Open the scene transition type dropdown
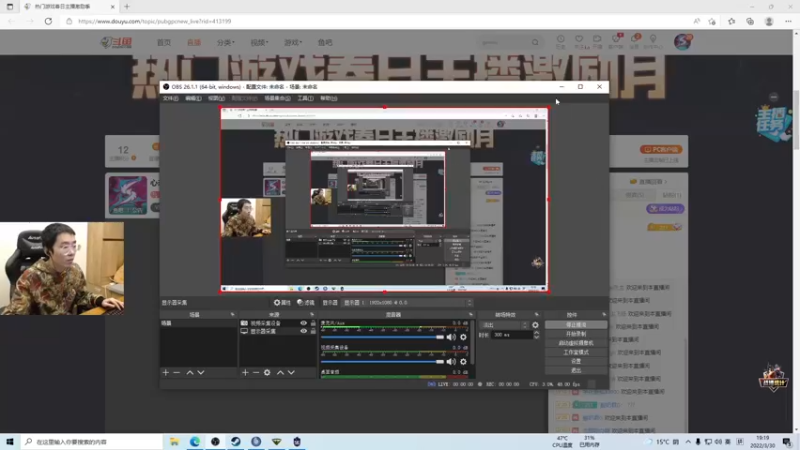Viewport: 800px width, 450px height. point(505,325)
